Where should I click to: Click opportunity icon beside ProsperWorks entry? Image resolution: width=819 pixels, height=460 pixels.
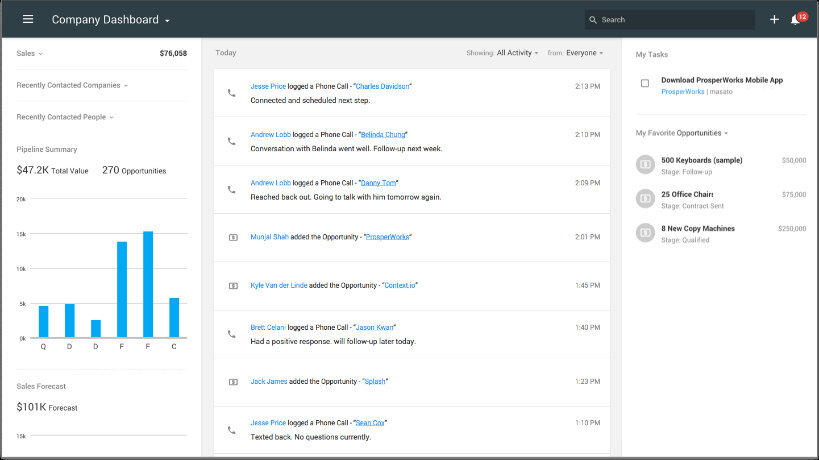pyautogui.click(x=232, y=237)
